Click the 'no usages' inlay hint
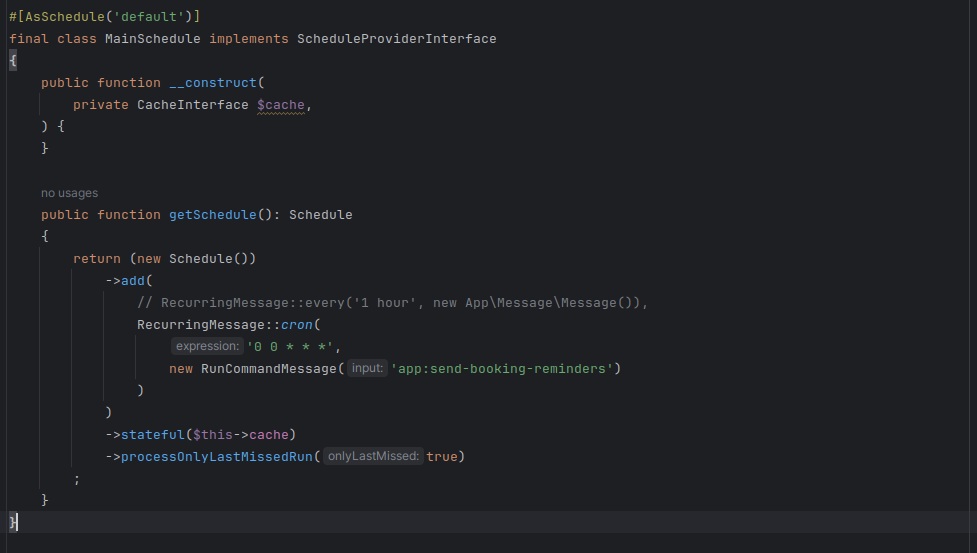Viewport: 977px width, 553px height. (x=69, y=193)
